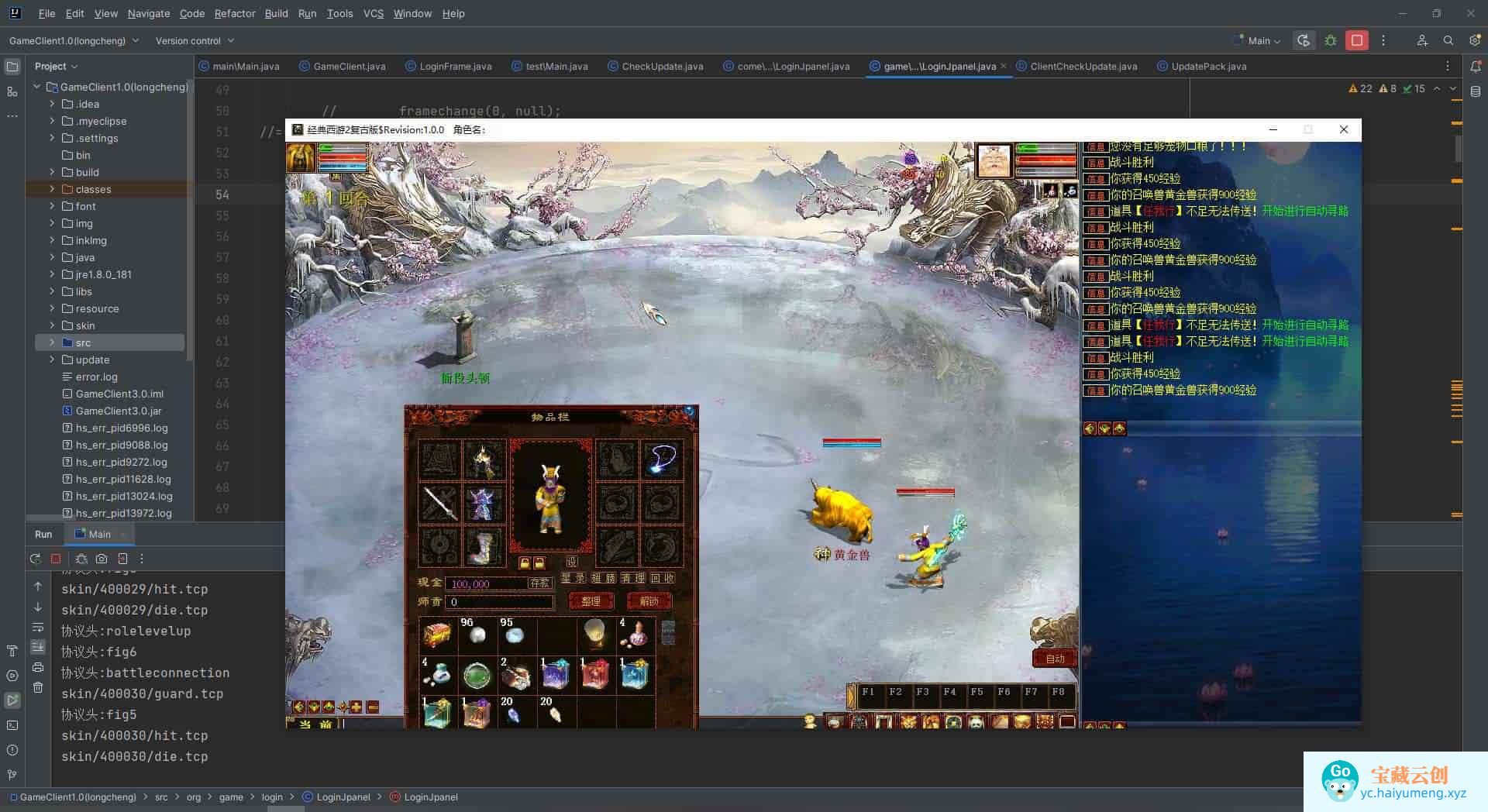This screenshot has width=1488, height=812.
Task: Click the print icon in Run console
Action: tap(38, 667)
